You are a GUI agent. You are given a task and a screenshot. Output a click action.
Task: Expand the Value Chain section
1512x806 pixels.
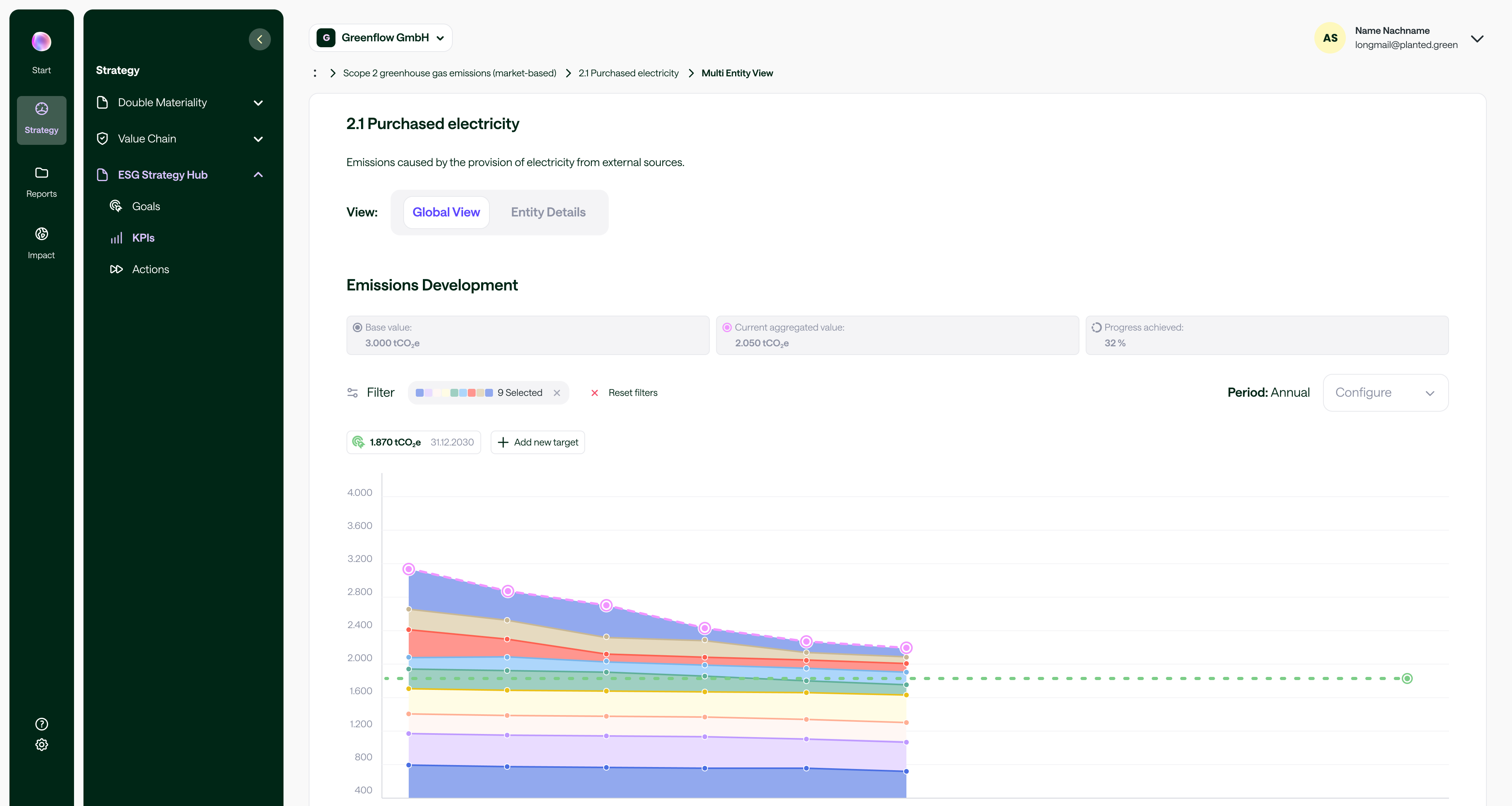click(x=258, y=139)
